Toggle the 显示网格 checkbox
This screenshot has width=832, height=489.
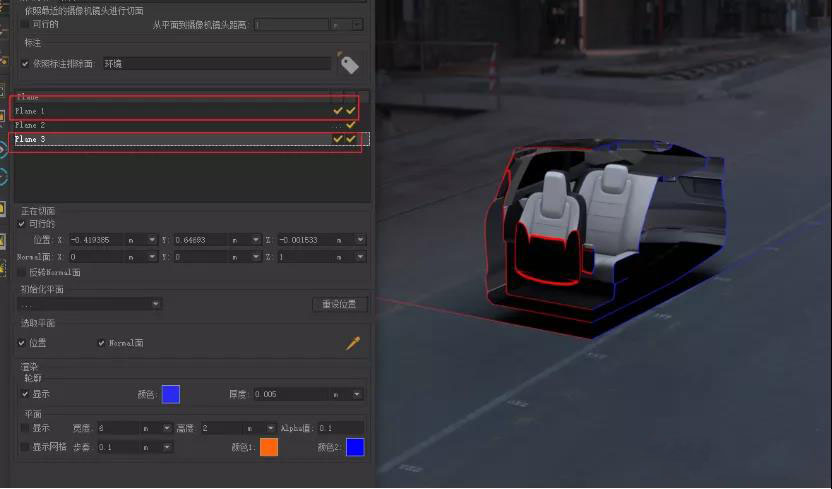pos(25,447)
